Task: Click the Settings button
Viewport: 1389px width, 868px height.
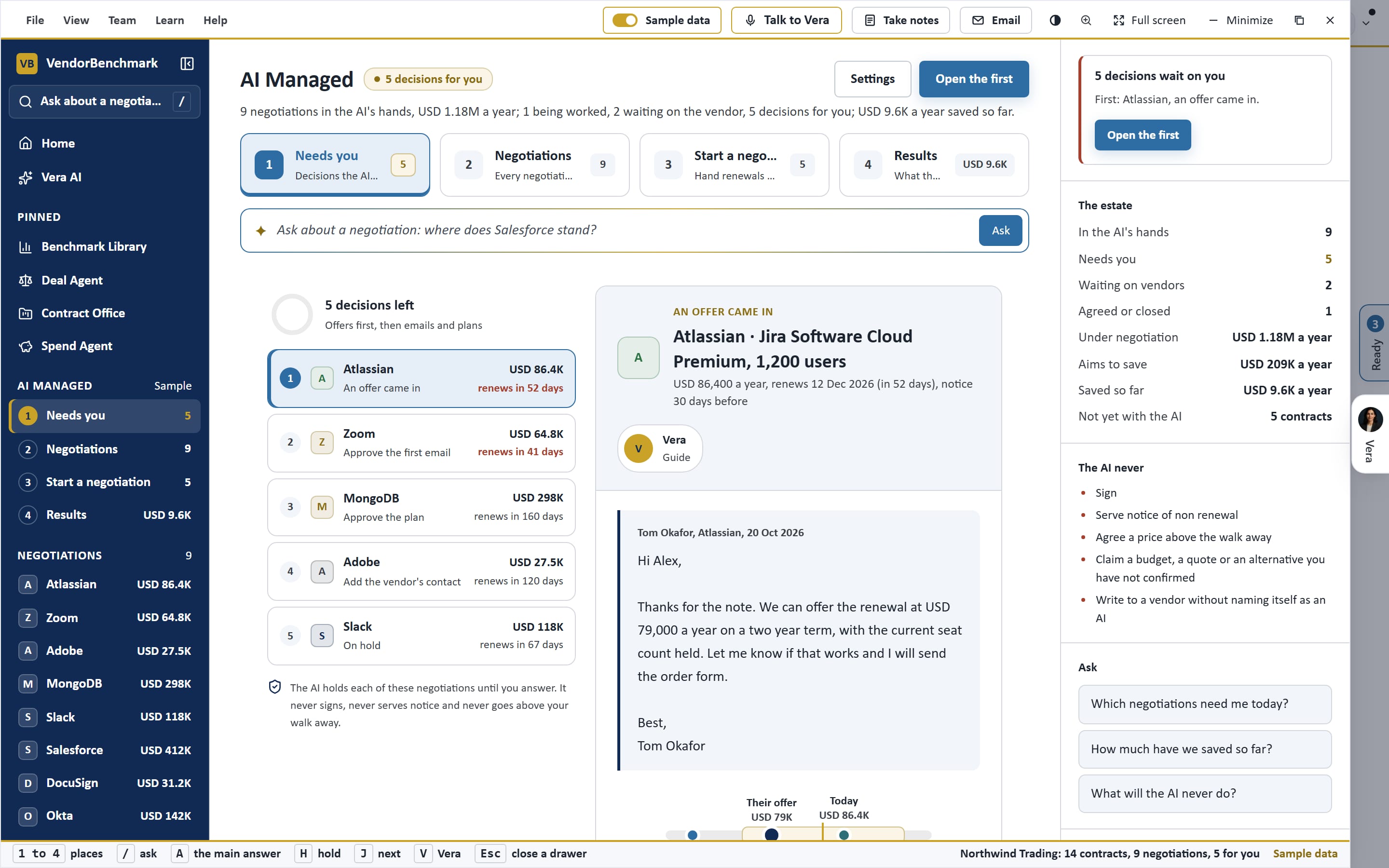Action: [872, 79]
